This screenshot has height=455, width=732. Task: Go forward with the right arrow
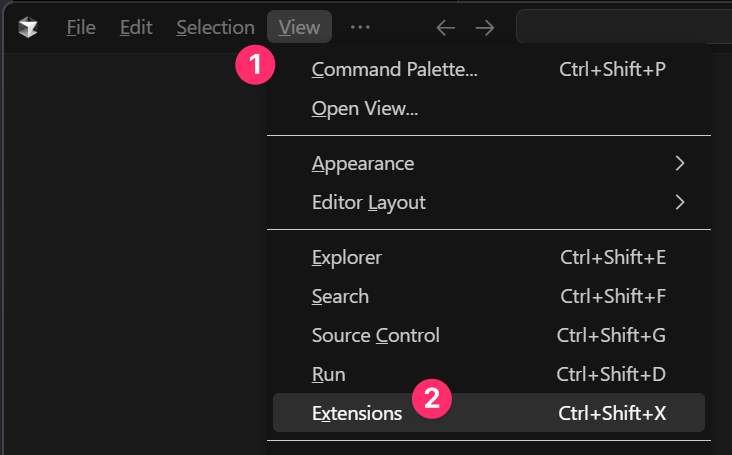[x=485, y=28]
